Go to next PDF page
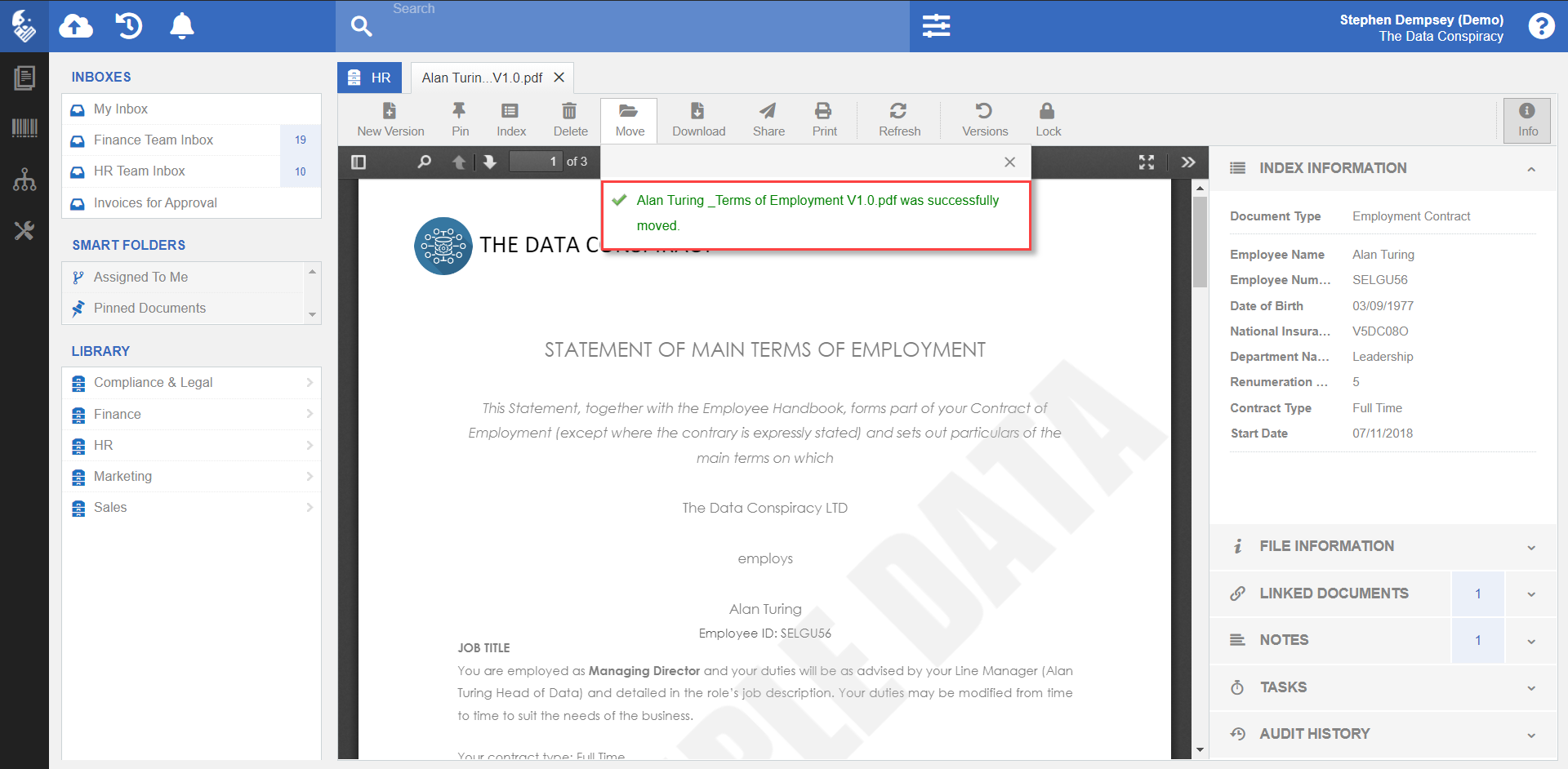 490,162
